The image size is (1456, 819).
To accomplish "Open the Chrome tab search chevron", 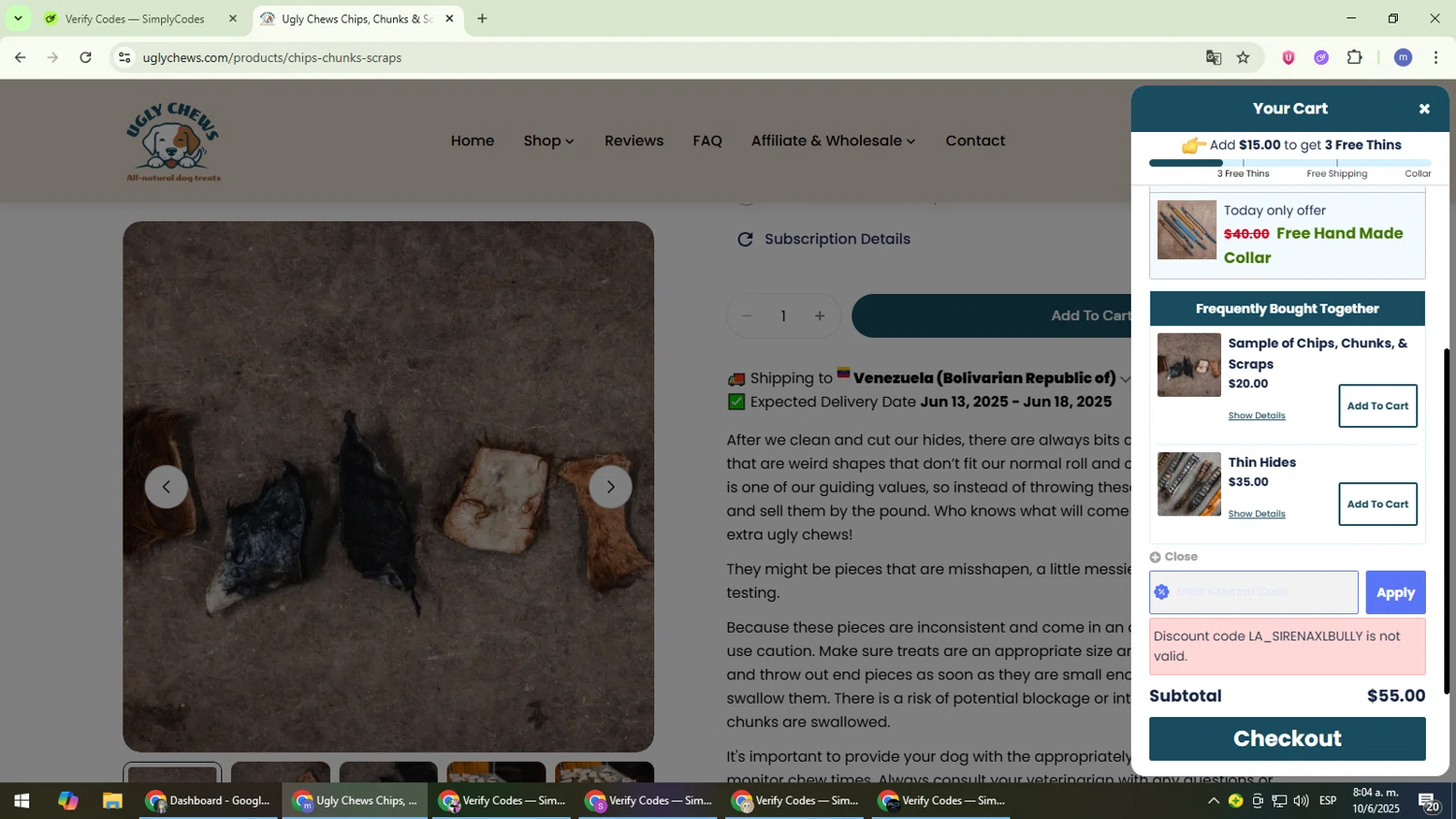I will [x=17, y=18].
